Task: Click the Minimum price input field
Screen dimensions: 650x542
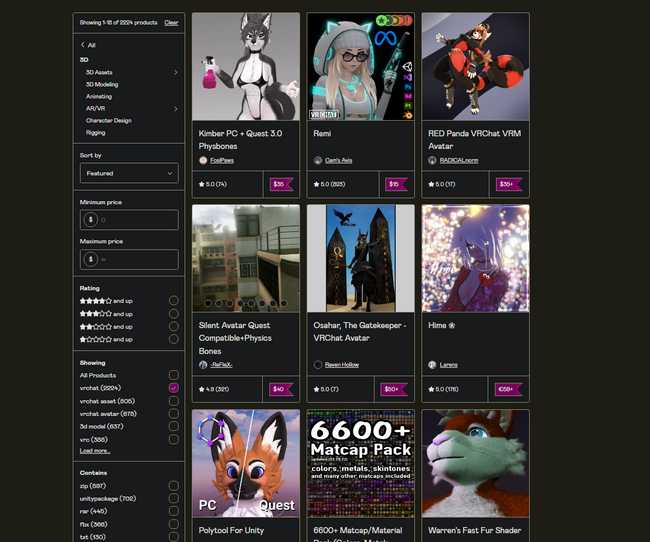Action: point(129,219)
